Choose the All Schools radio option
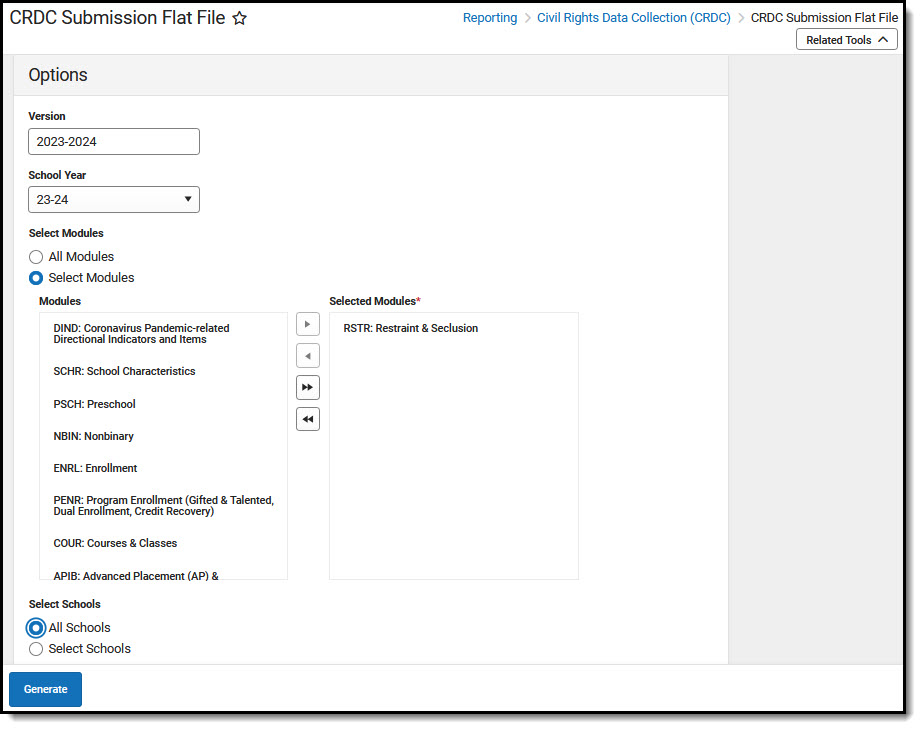 tap(36, 628)
